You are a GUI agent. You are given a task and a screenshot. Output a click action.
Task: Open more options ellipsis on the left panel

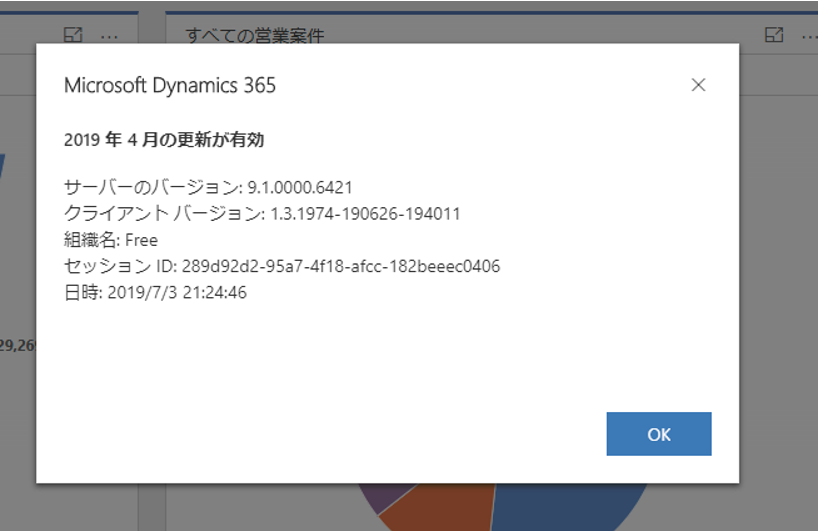click(109, 37)
